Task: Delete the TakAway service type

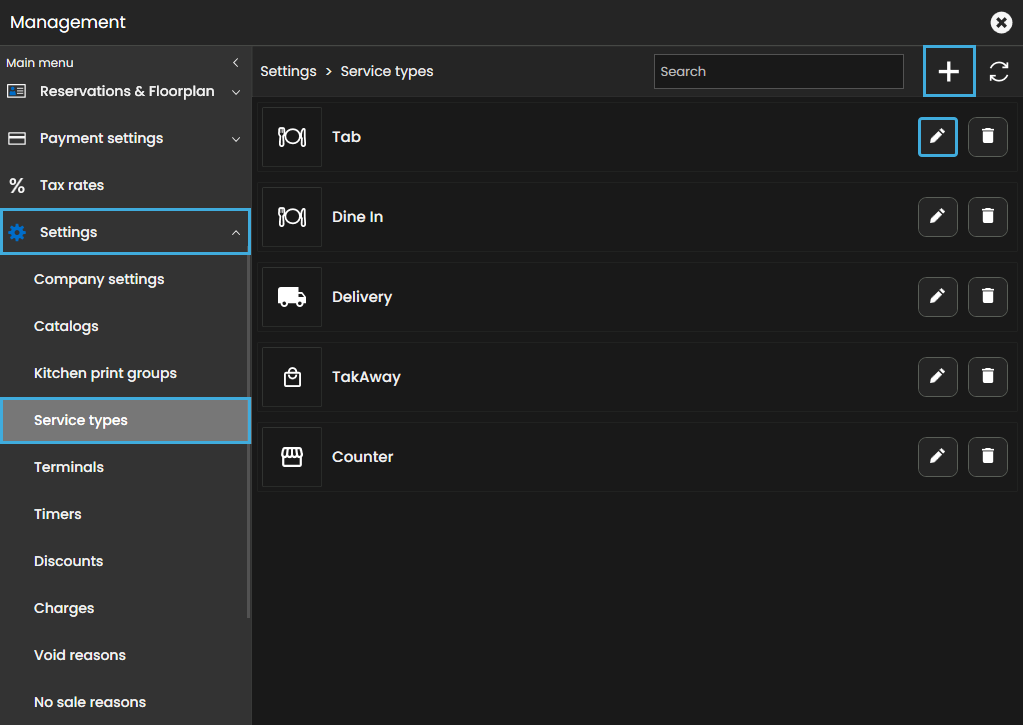Action: point(987,377)
